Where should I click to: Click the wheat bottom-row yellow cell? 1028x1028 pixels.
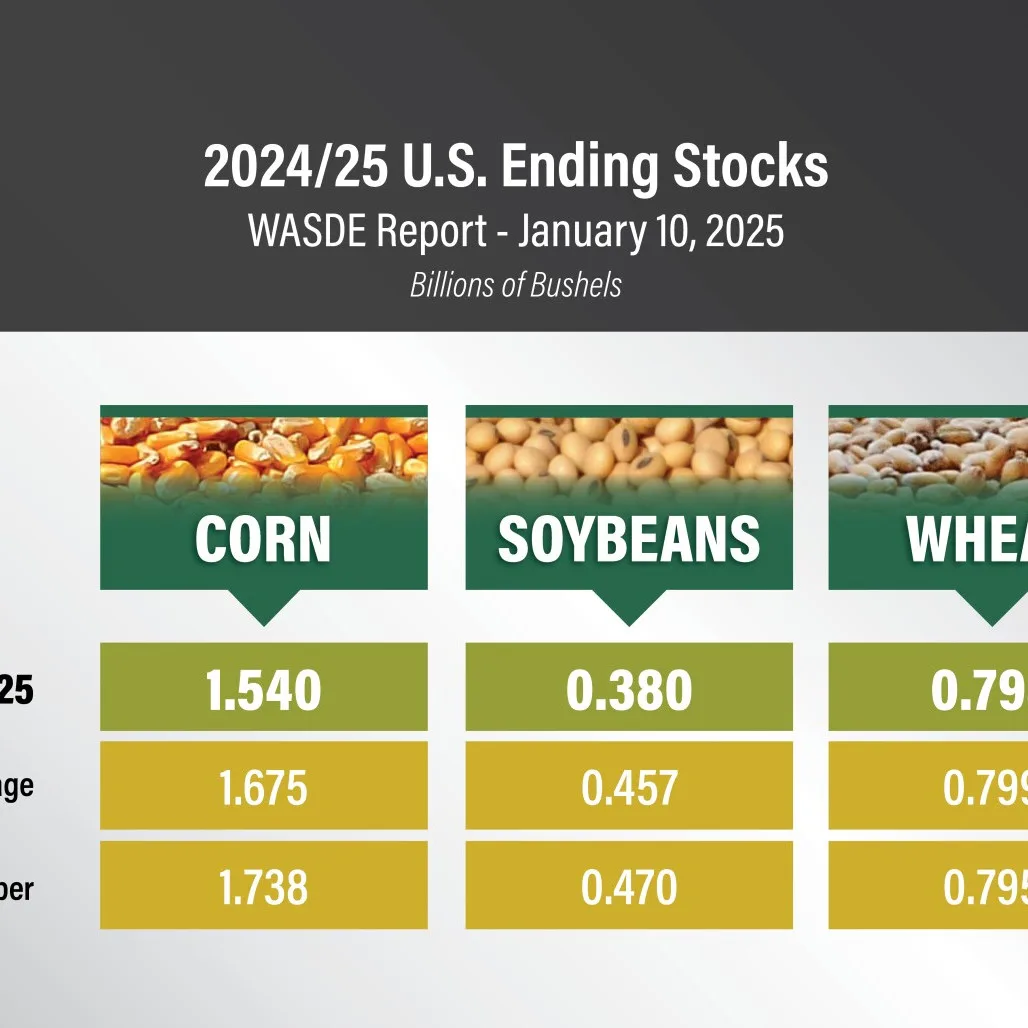coord(928,885)
